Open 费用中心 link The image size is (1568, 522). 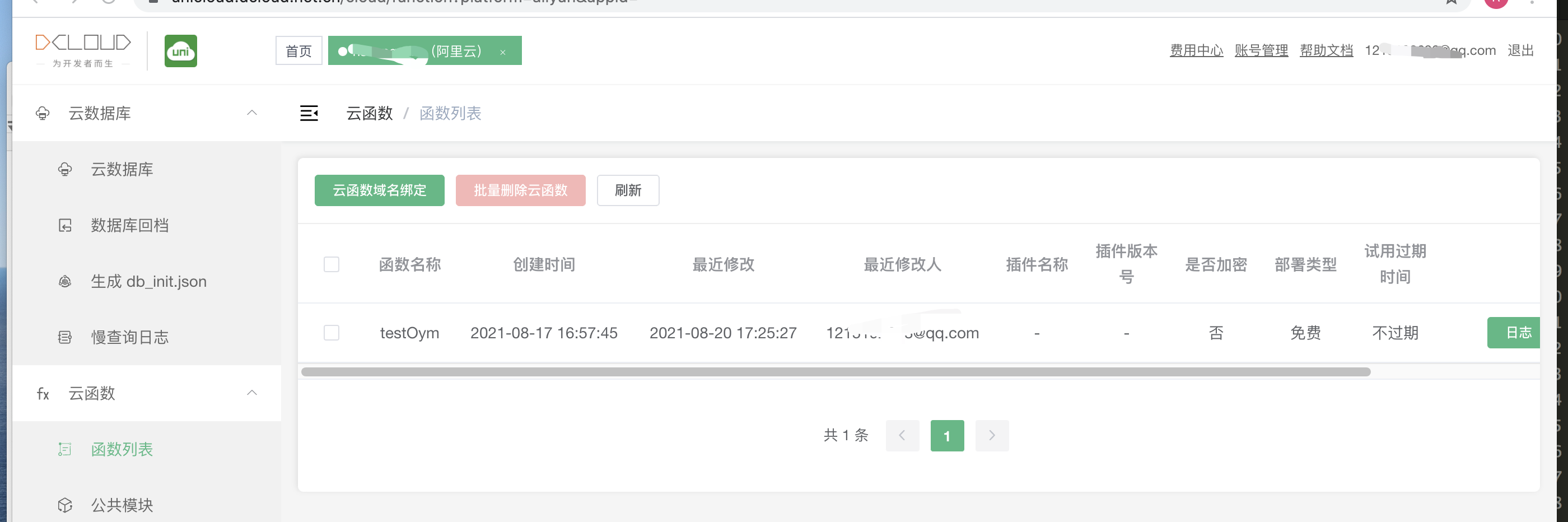pyautogui.click(x=1196, y=50)
